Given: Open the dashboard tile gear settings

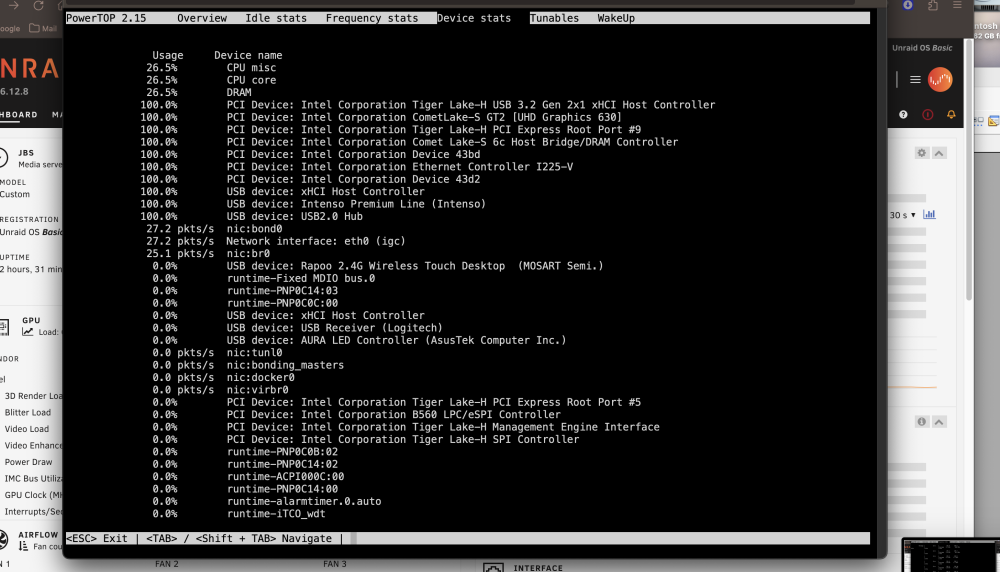Looking at the screenshot, I should pos(922,153).
